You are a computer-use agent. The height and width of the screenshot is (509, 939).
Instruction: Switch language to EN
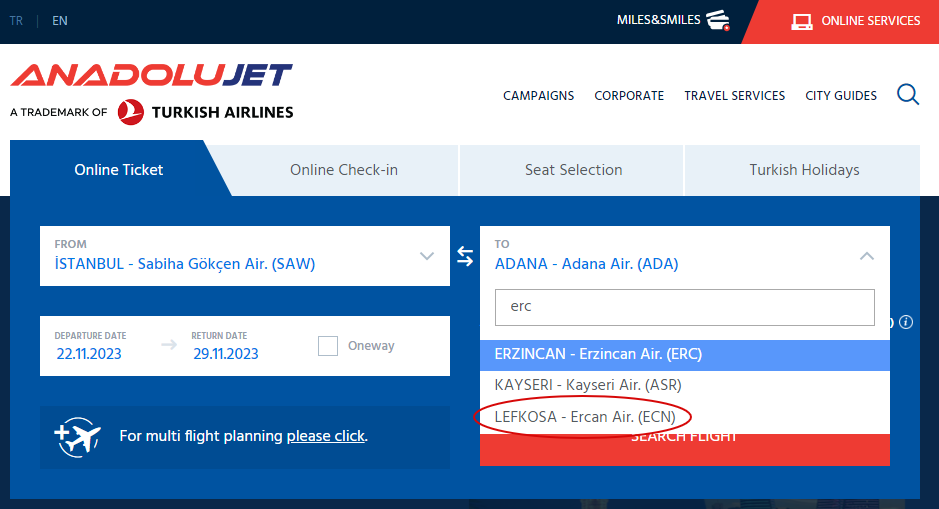60,21
